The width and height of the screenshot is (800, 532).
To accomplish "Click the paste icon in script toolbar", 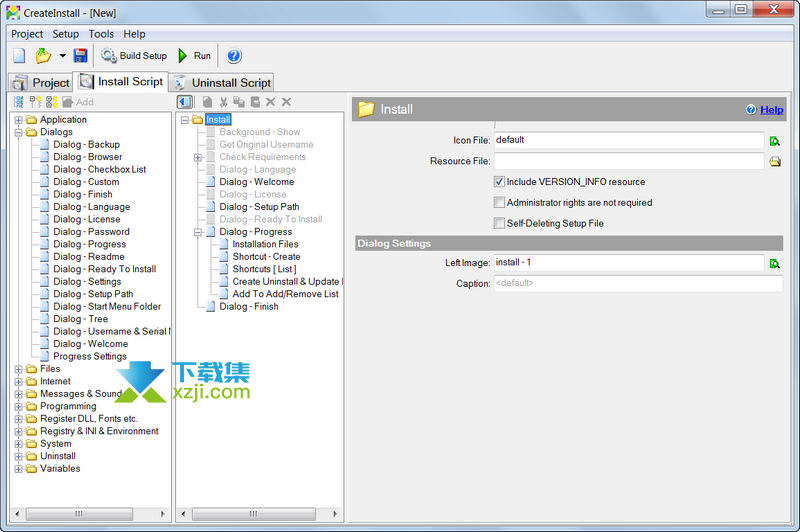I will [x=255, y=102].
